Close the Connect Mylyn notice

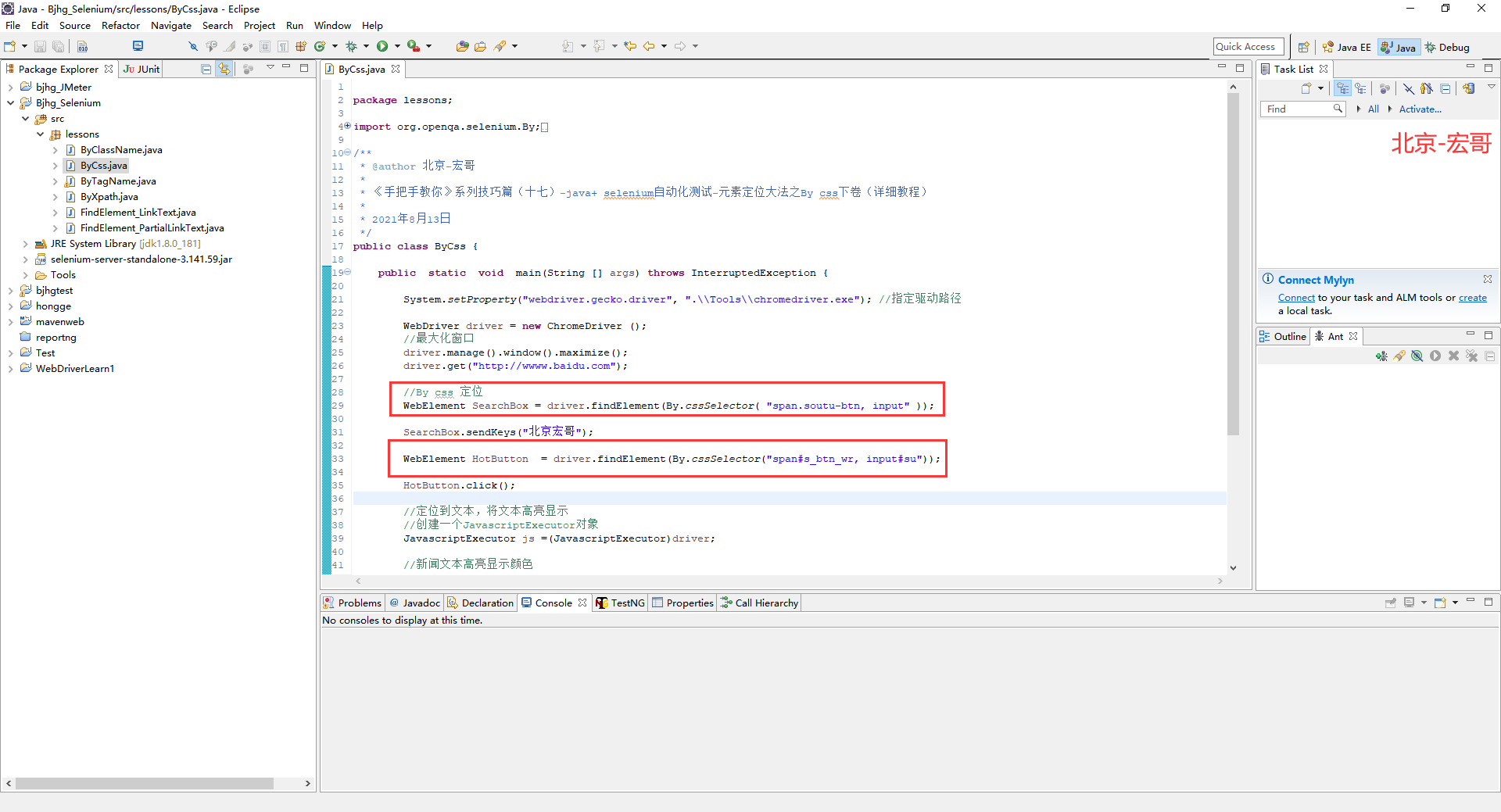(1488, 279)
